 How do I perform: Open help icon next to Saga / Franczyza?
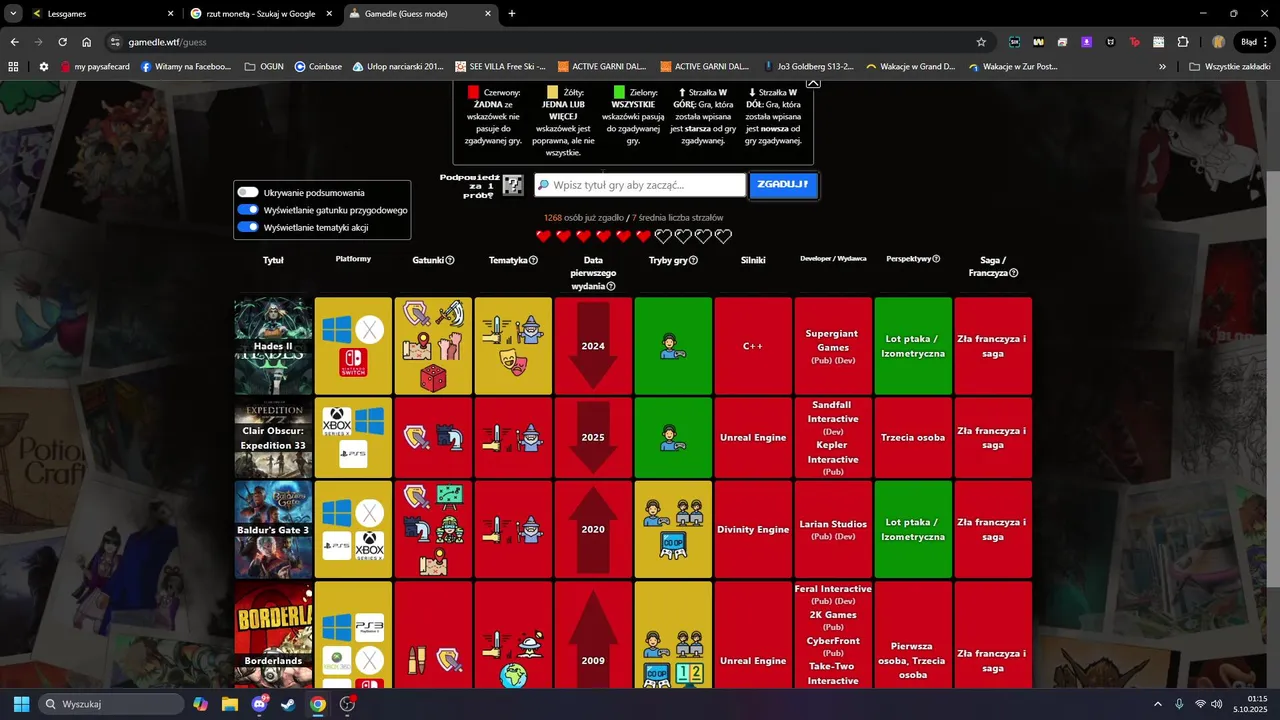point(1014,273)
